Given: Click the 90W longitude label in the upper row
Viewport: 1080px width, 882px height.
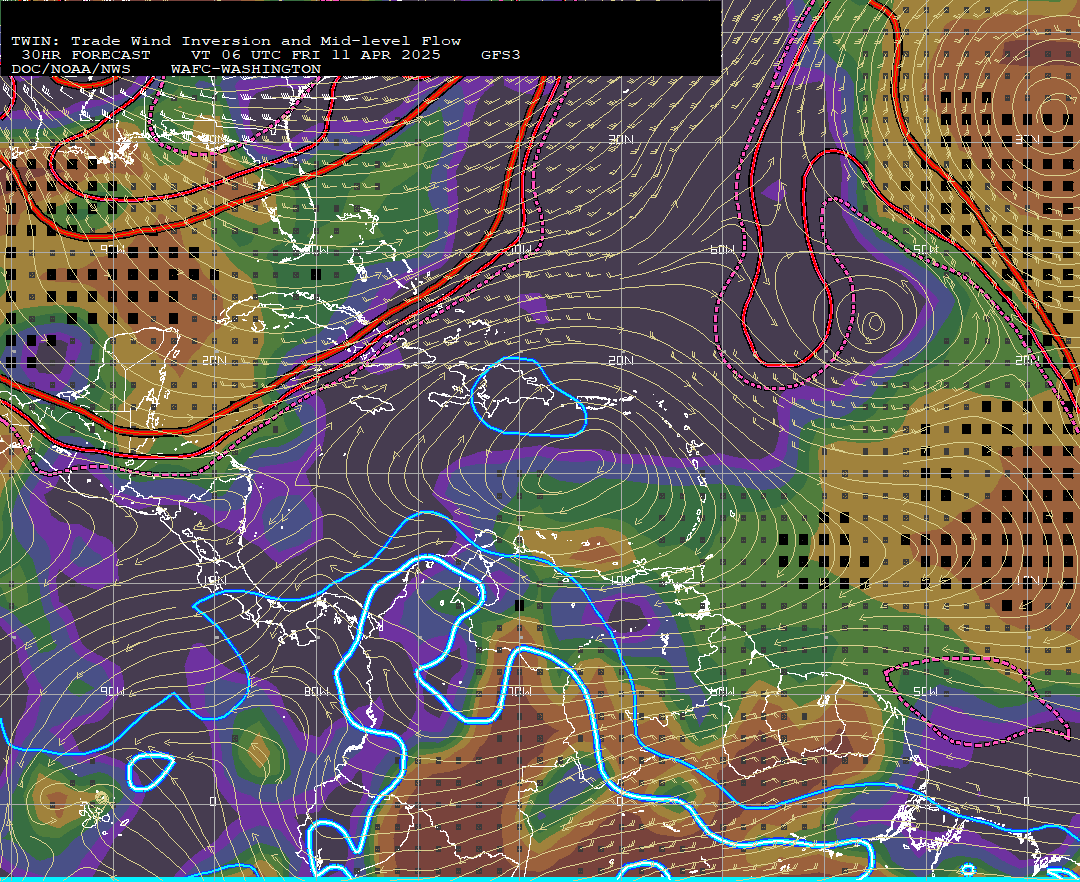Looking at the screenshot, I should click(113, 249).
